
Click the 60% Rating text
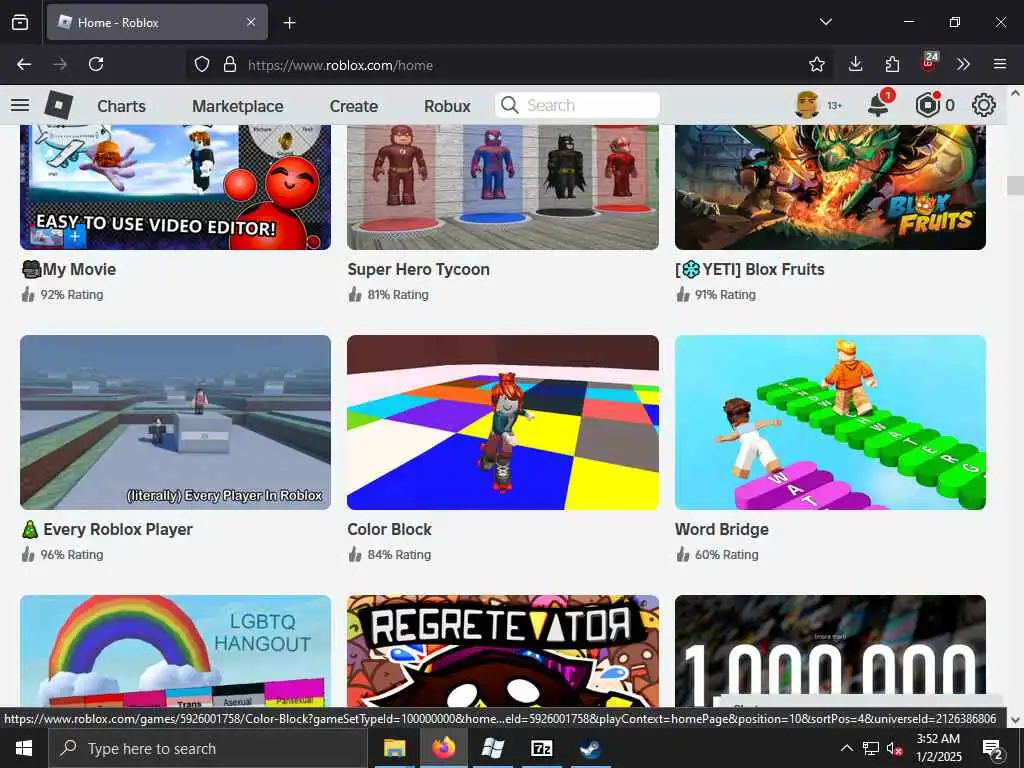click(727, 554)
